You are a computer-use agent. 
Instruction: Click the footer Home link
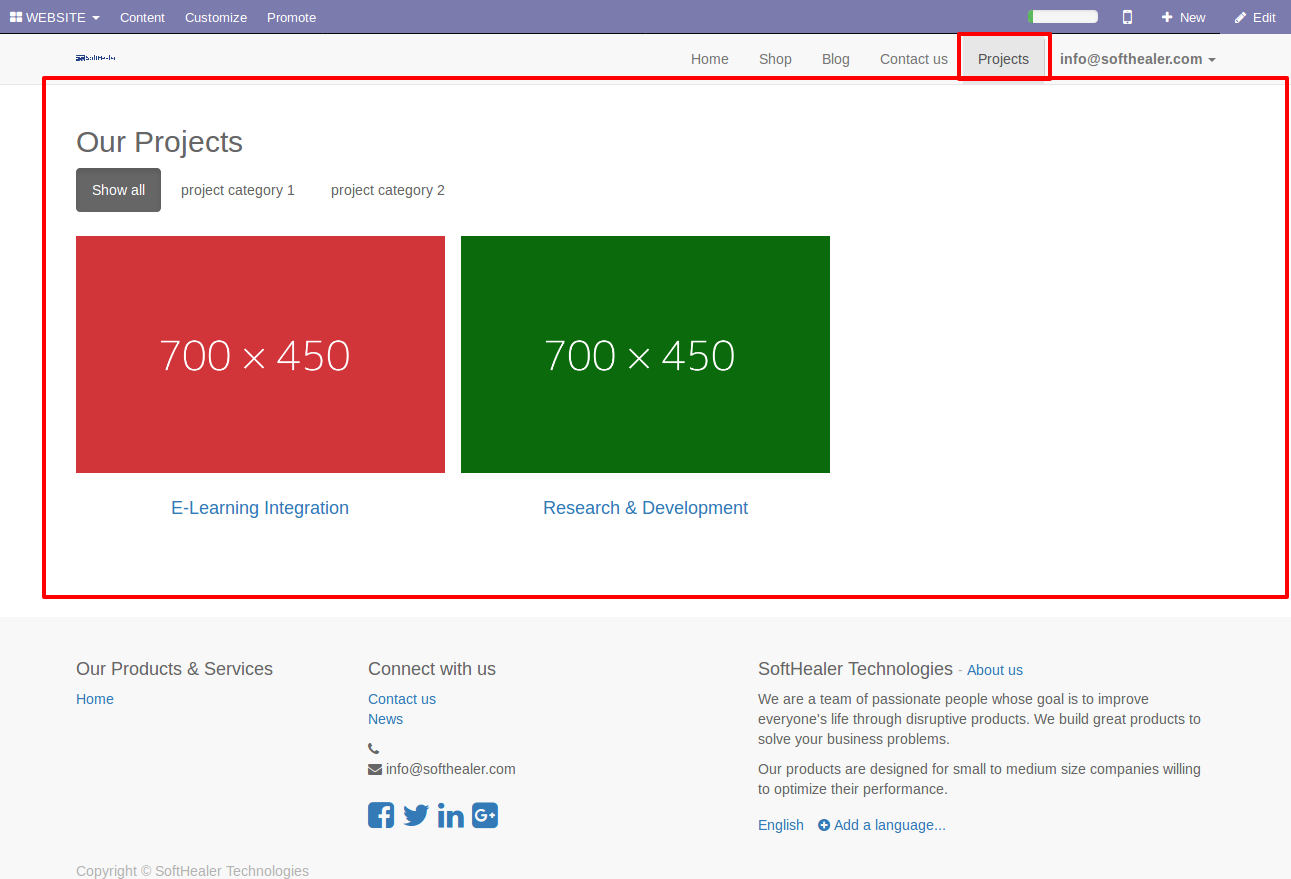point(95,699)
